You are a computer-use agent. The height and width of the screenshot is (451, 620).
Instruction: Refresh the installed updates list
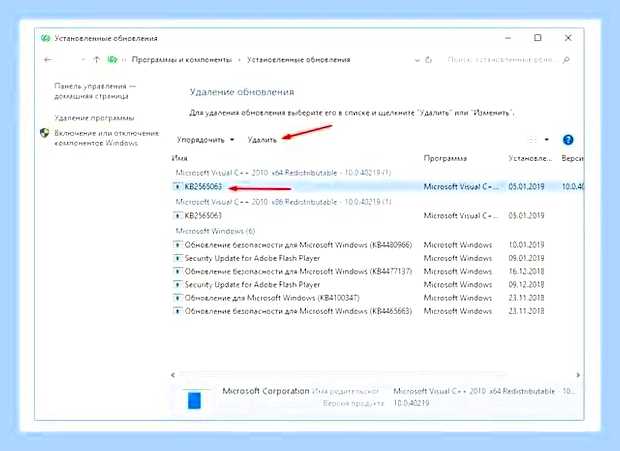429,60
